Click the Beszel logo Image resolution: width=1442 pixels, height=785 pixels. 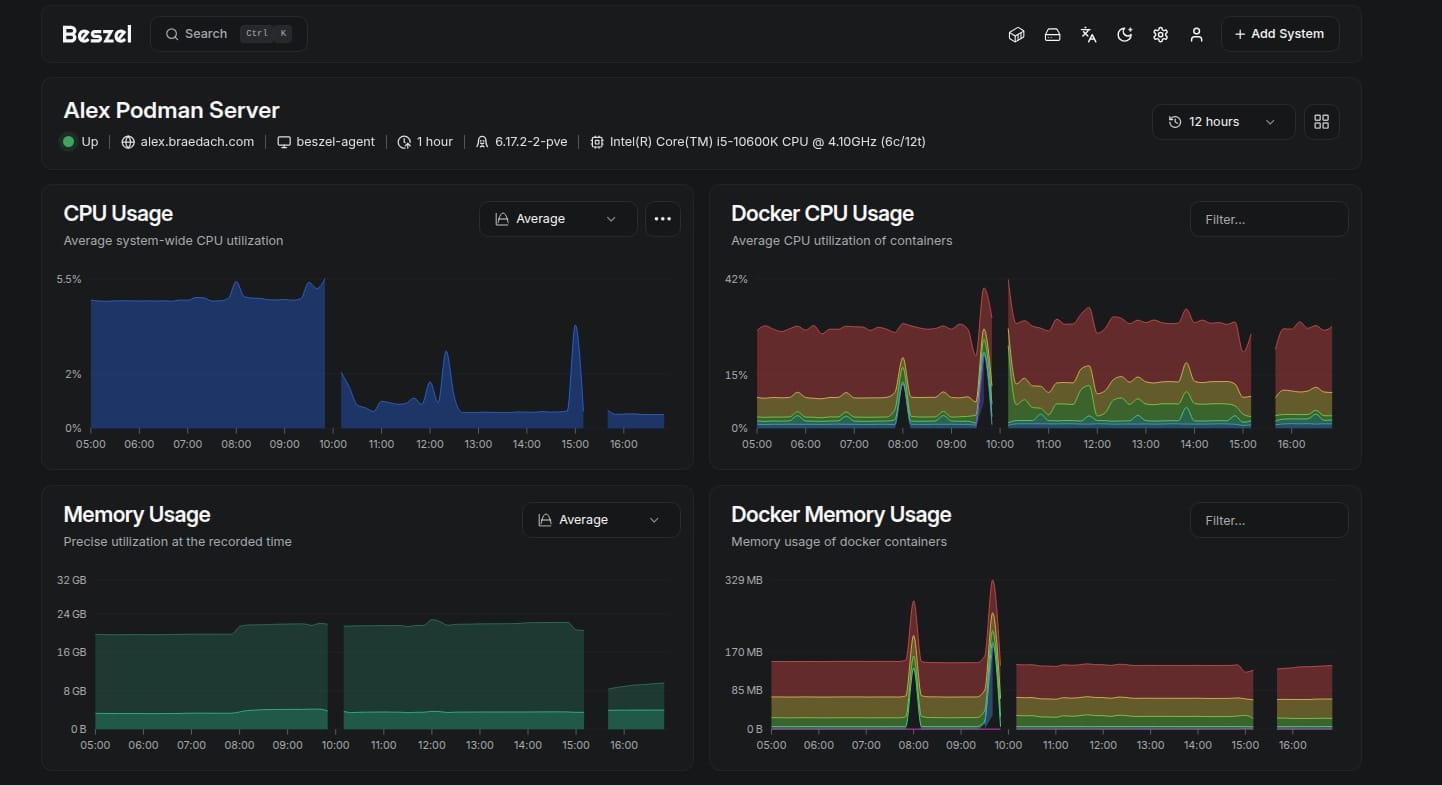point(96,33)
